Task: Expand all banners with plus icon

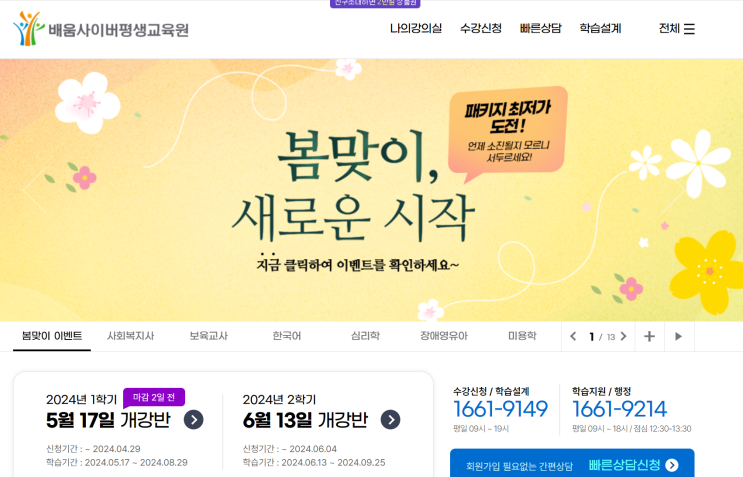Action: (649, 336)
